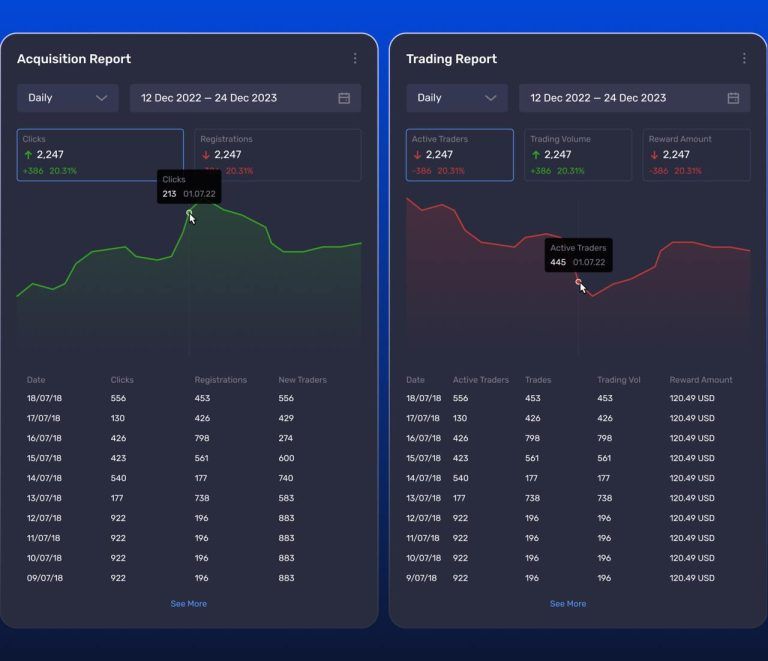Select the Active Traders metric card
Screen dimensions: 768x661
click(x=460, y=155)
